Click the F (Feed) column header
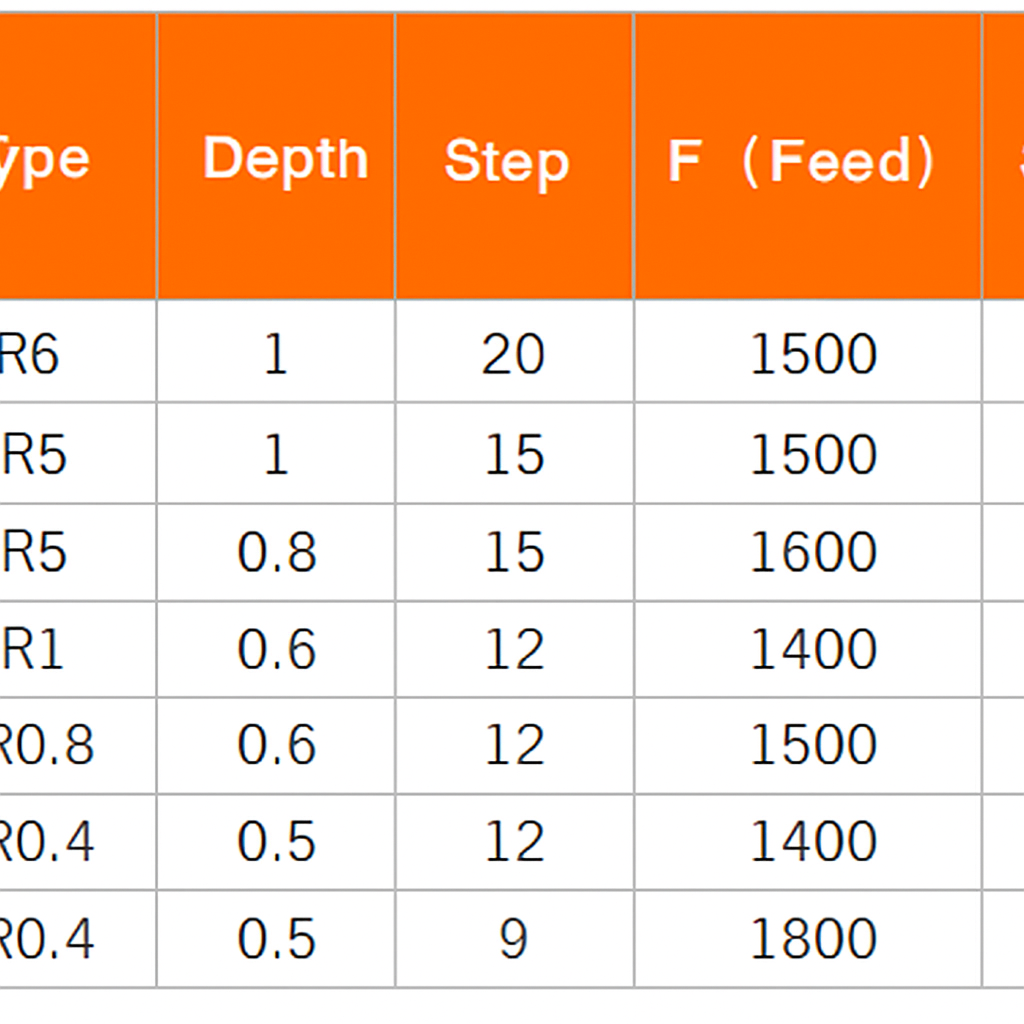The width and height of the screenshot is (1024, 1024). 802,160
